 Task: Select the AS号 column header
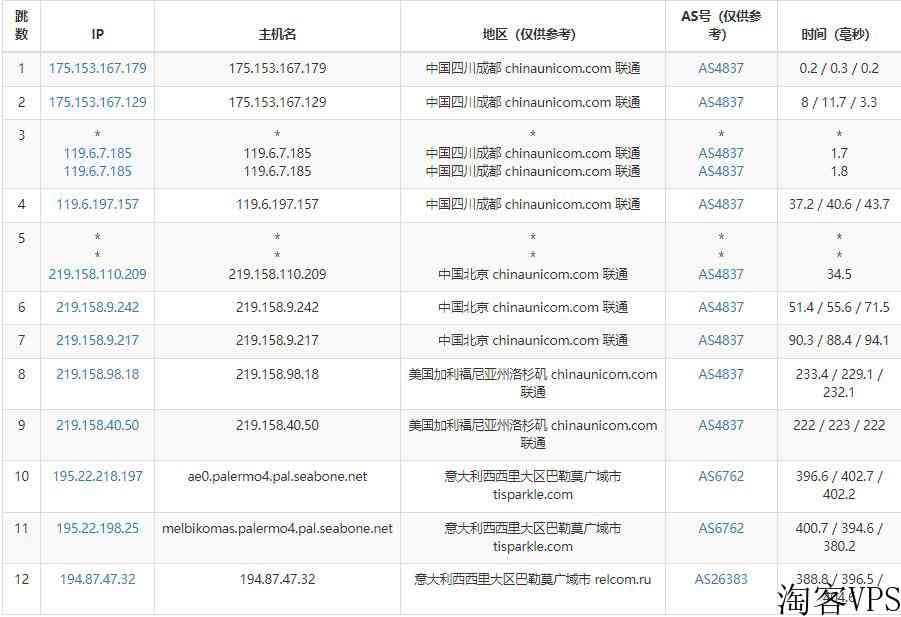721,25
